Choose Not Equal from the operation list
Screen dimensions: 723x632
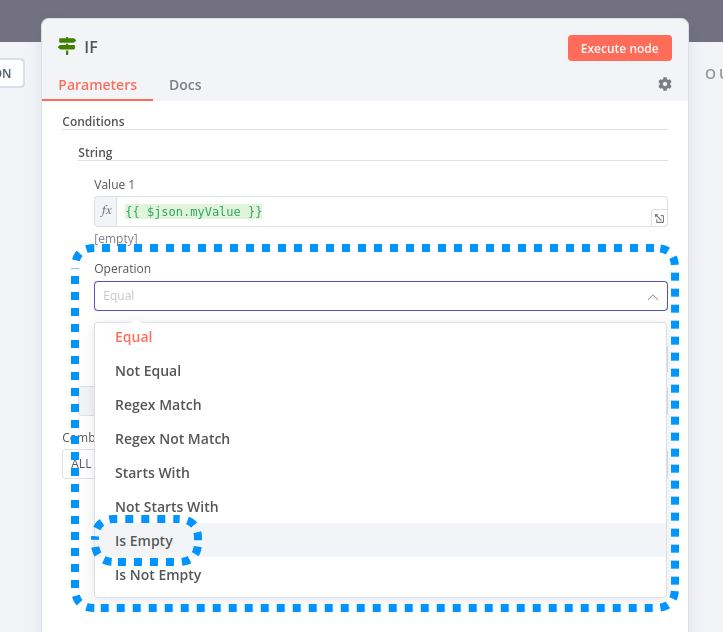pos(148,371)
